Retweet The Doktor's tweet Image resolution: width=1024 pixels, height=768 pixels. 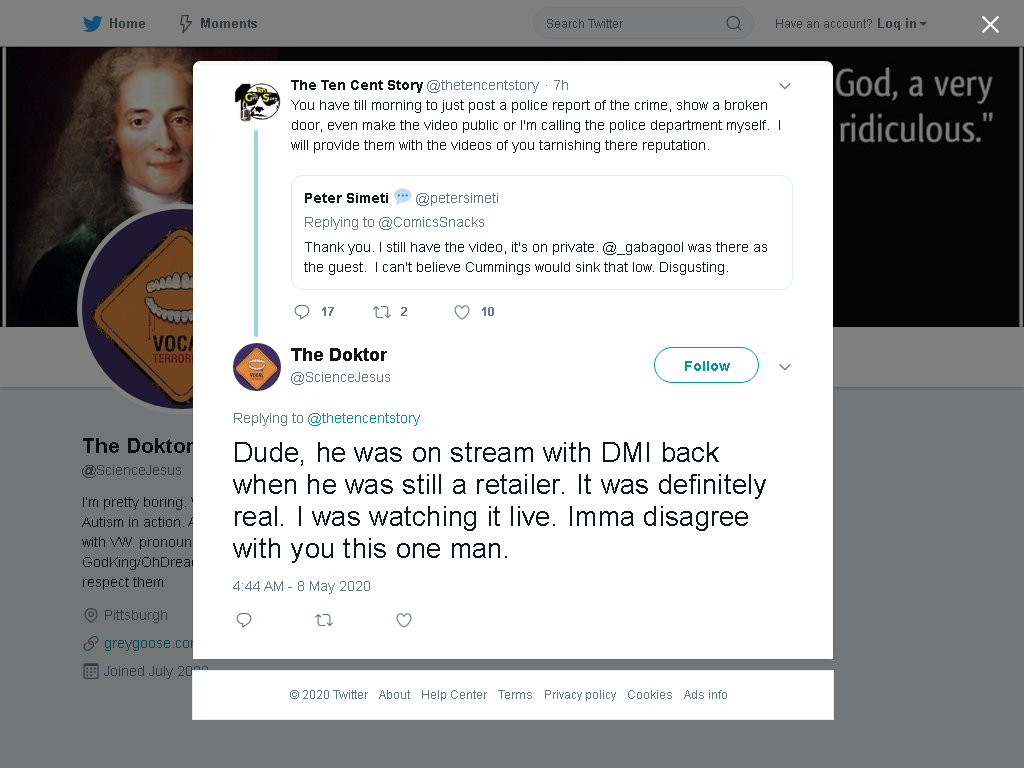point(324,620)
